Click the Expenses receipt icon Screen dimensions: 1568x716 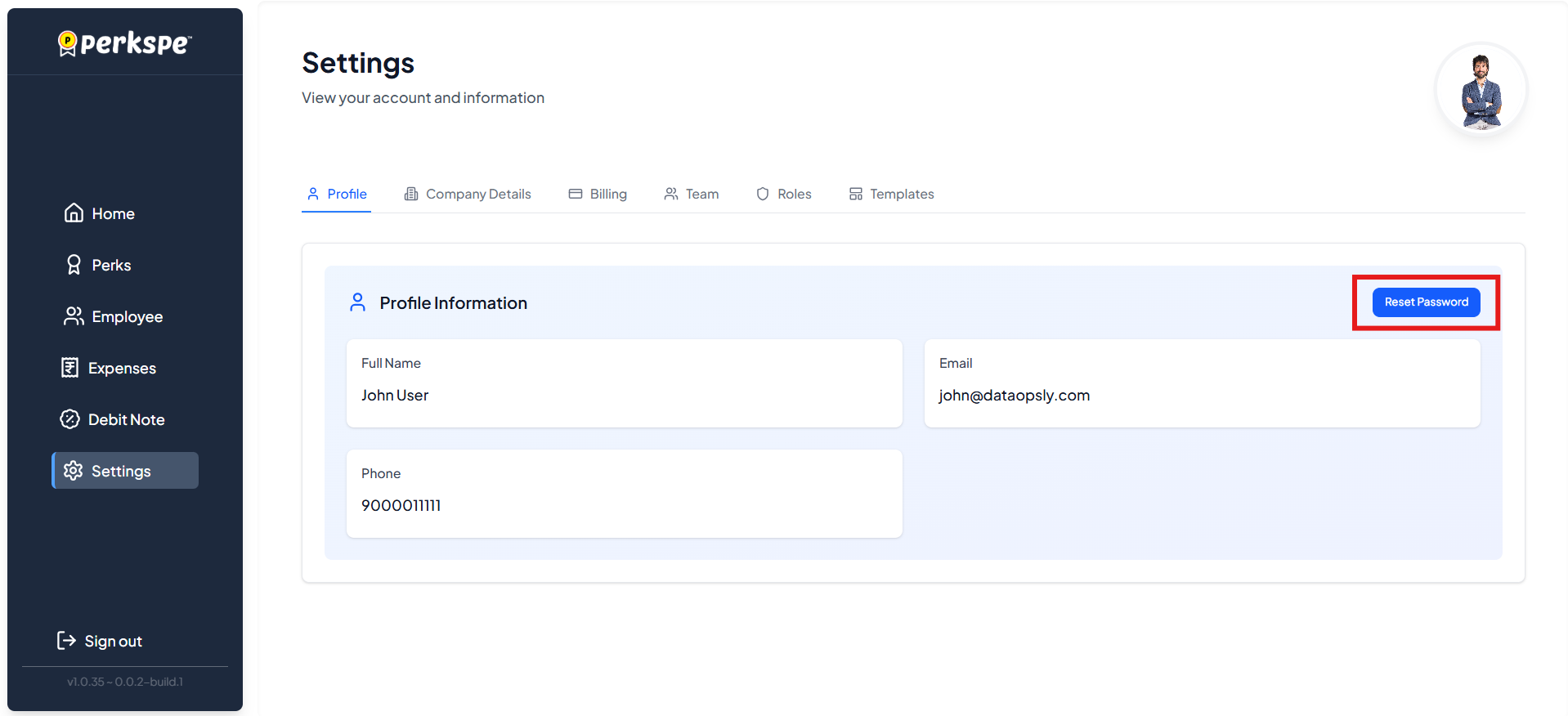[70, 368]
